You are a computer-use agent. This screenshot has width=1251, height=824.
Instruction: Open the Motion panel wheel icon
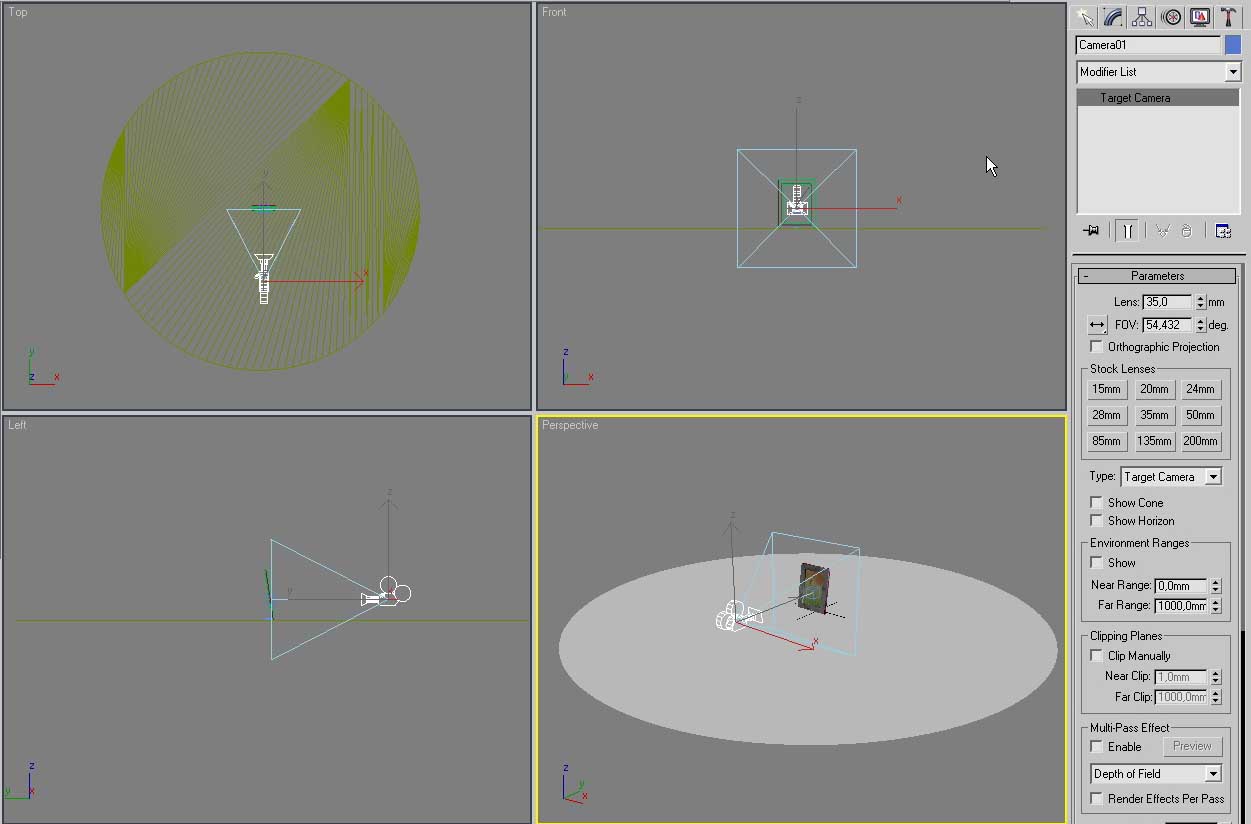pyautogui.click(x=1171, y=17)
